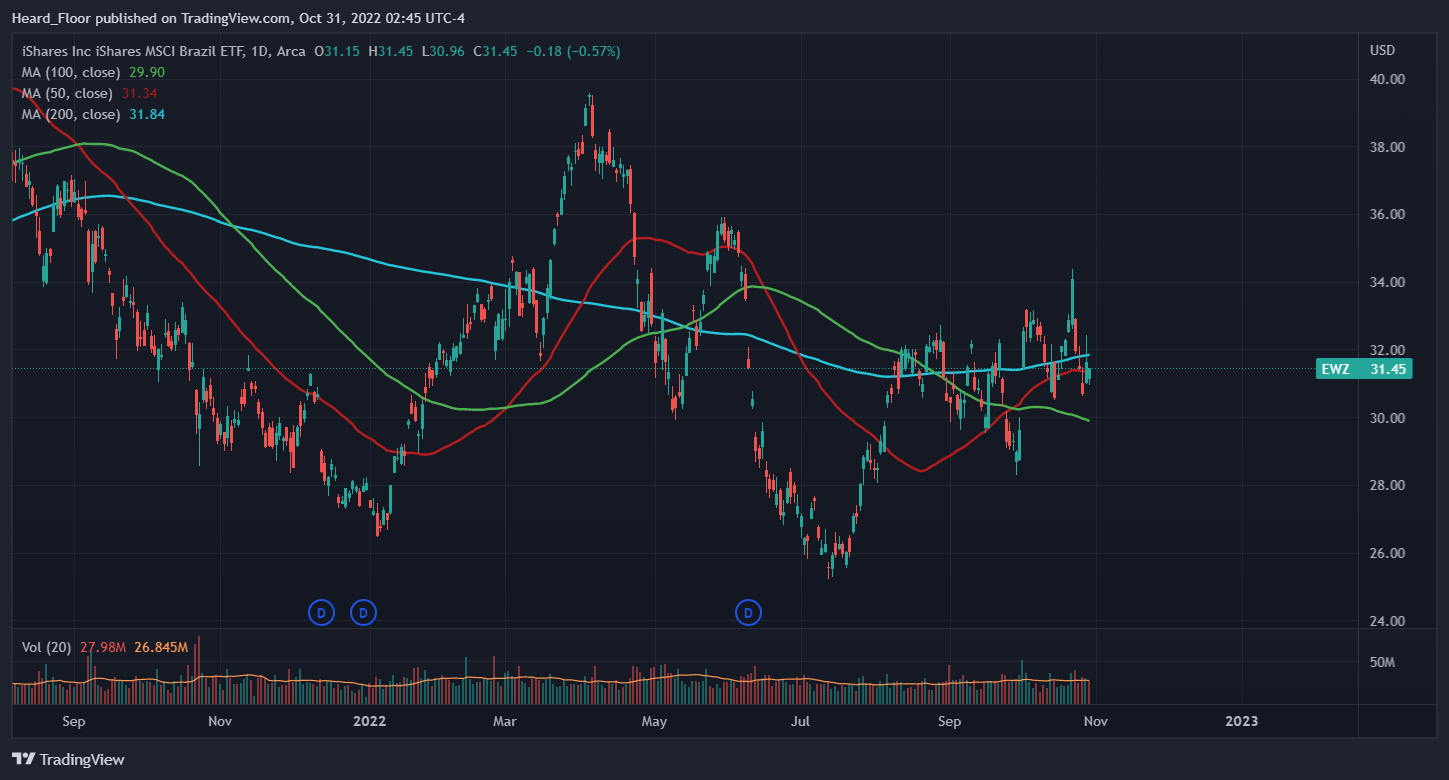Click the 38.00 price axis label

[1387, 147]
